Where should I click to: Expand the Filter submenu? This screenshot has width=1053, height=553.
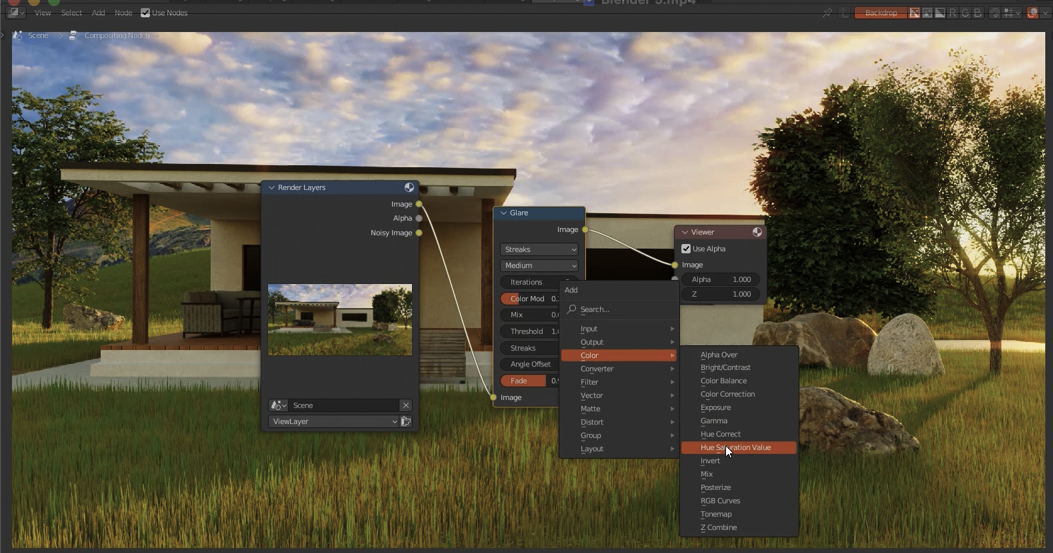[619, 382]
